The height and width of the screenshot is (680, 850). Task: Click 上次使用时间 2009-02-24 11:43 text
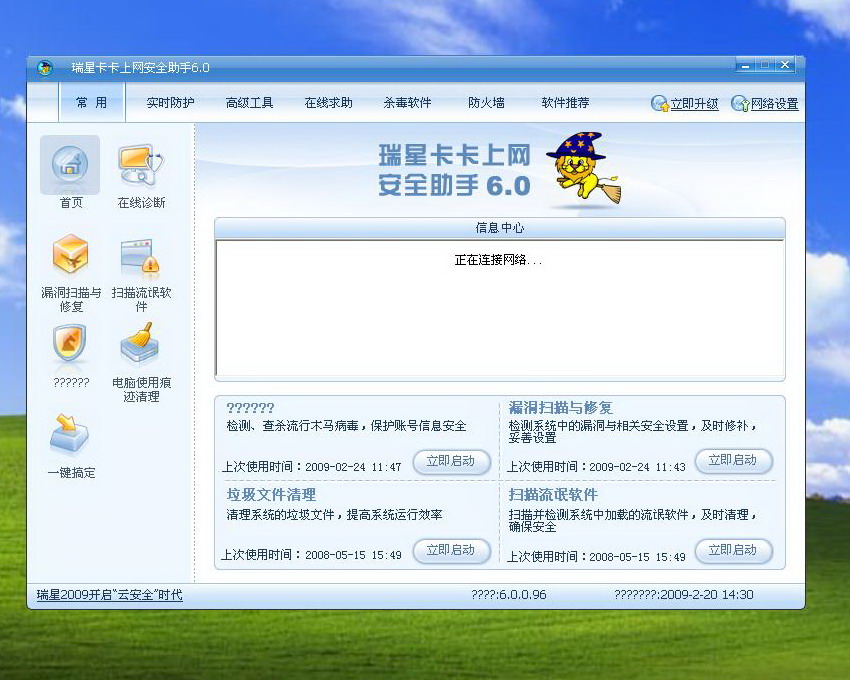click(x=596, y=466)
